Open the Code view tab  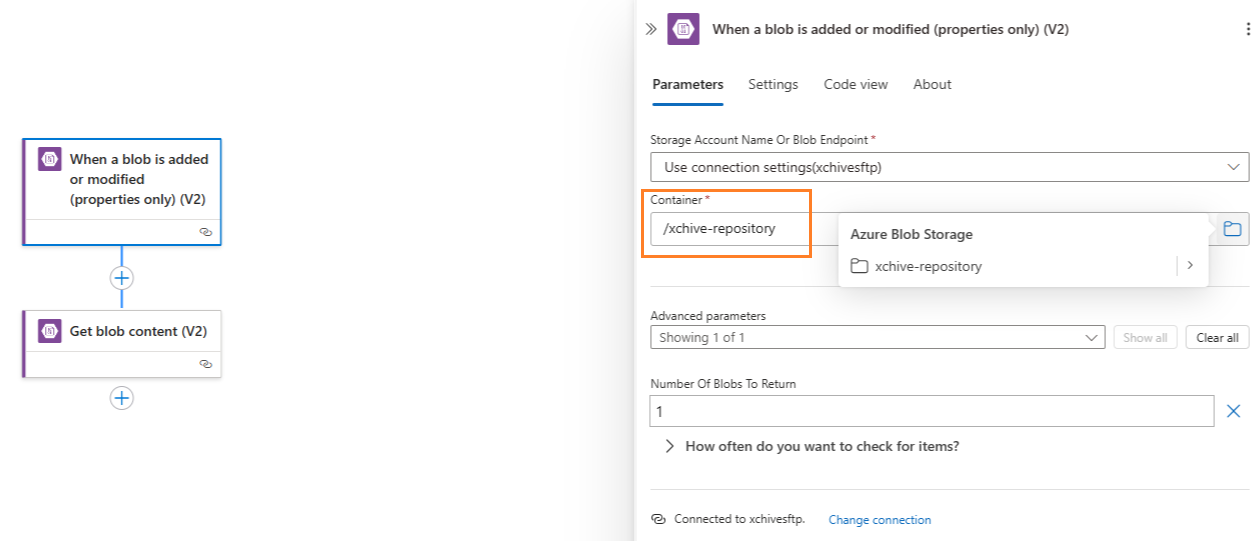(856, 84)
